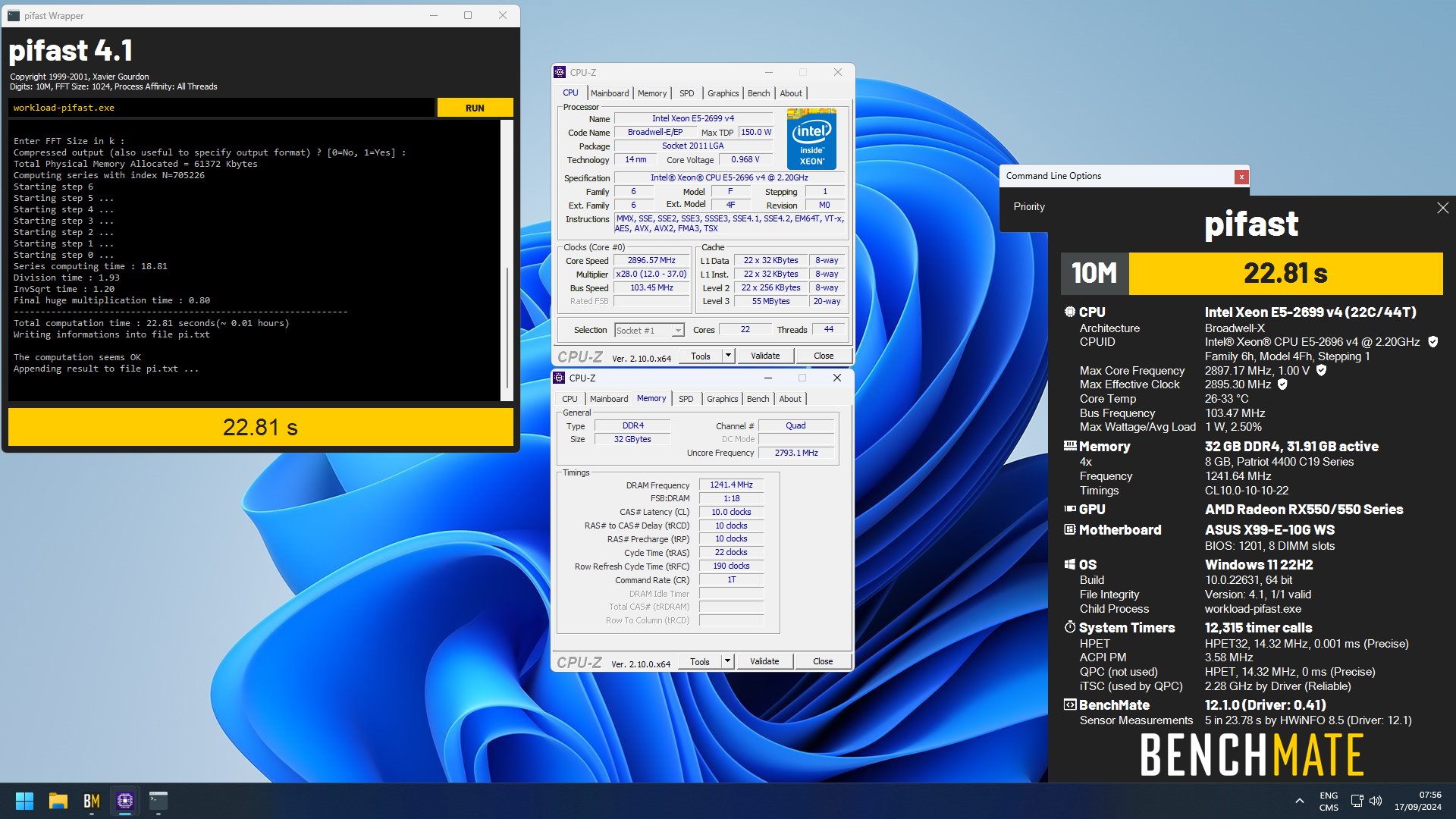Open BenchMate from the taskbar
The height and width of the screenshot is (819, 1456).
(x=92, y=801)
